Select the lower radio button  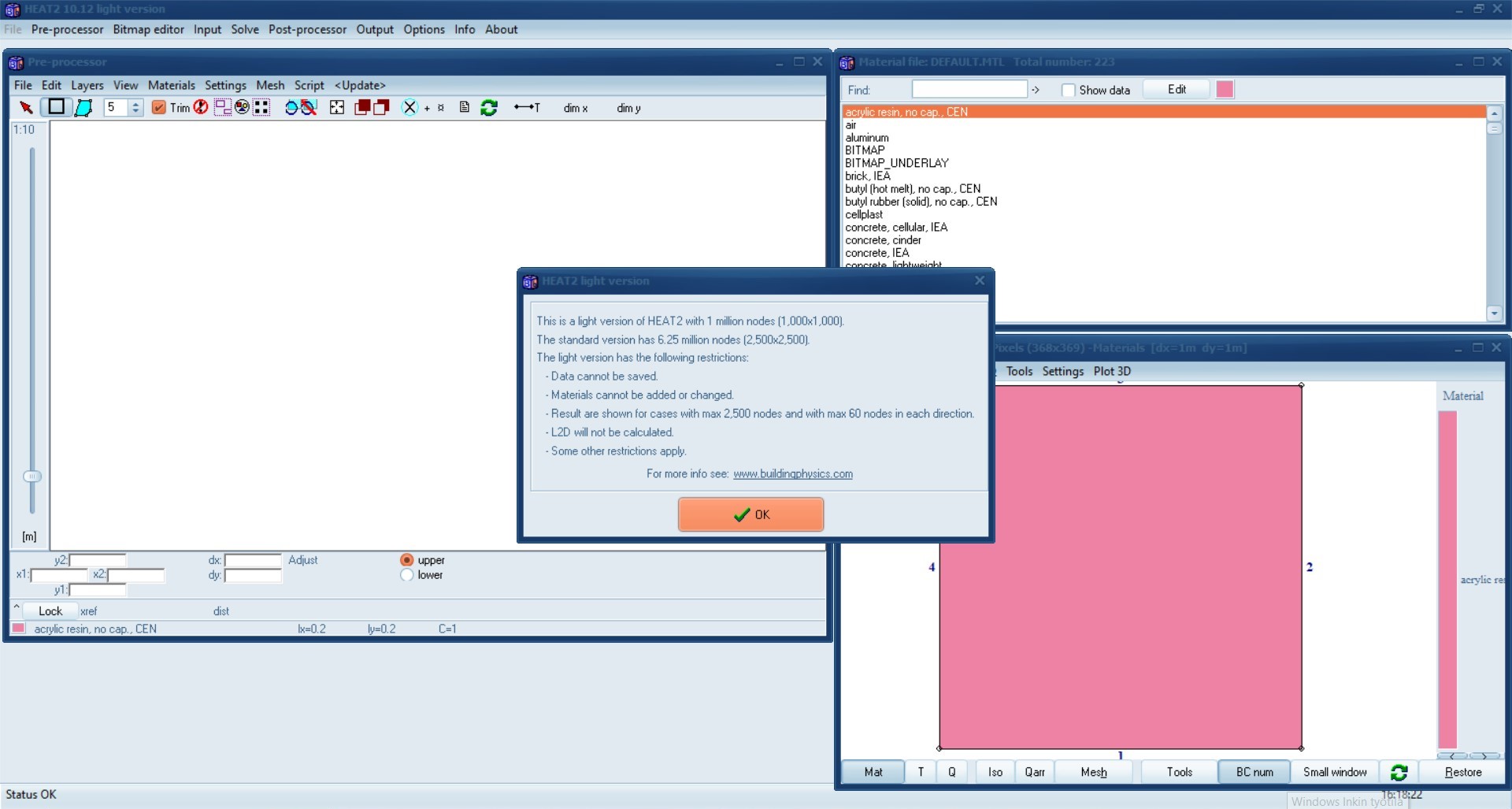(407, 575)
